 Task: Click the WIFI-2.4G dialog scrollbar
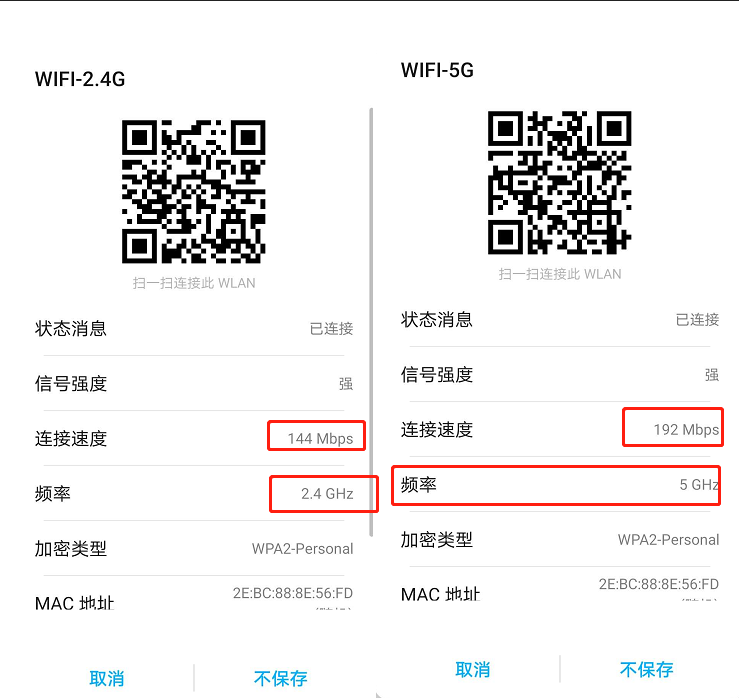click(371, 322)
